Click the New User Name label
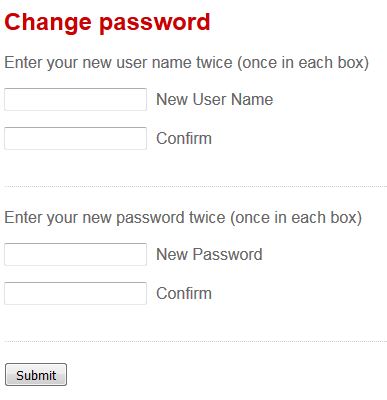Screen dimensions: 387x400 [x=215, y=99]
